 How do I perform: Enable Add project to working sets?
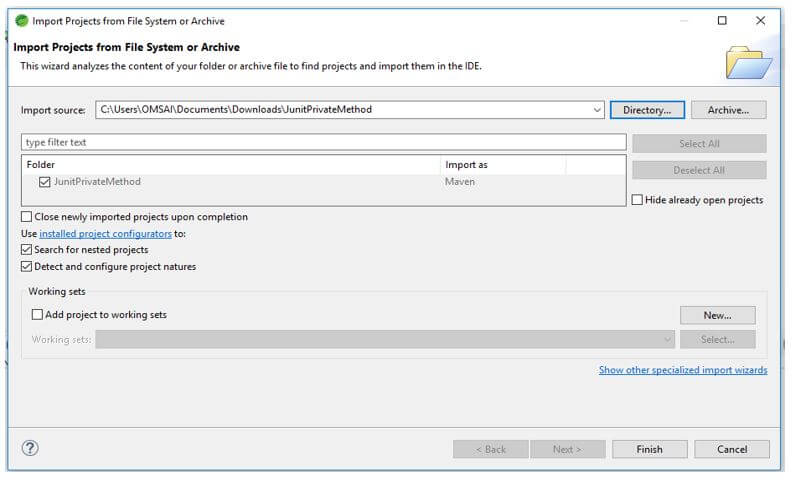coord(37,315)
